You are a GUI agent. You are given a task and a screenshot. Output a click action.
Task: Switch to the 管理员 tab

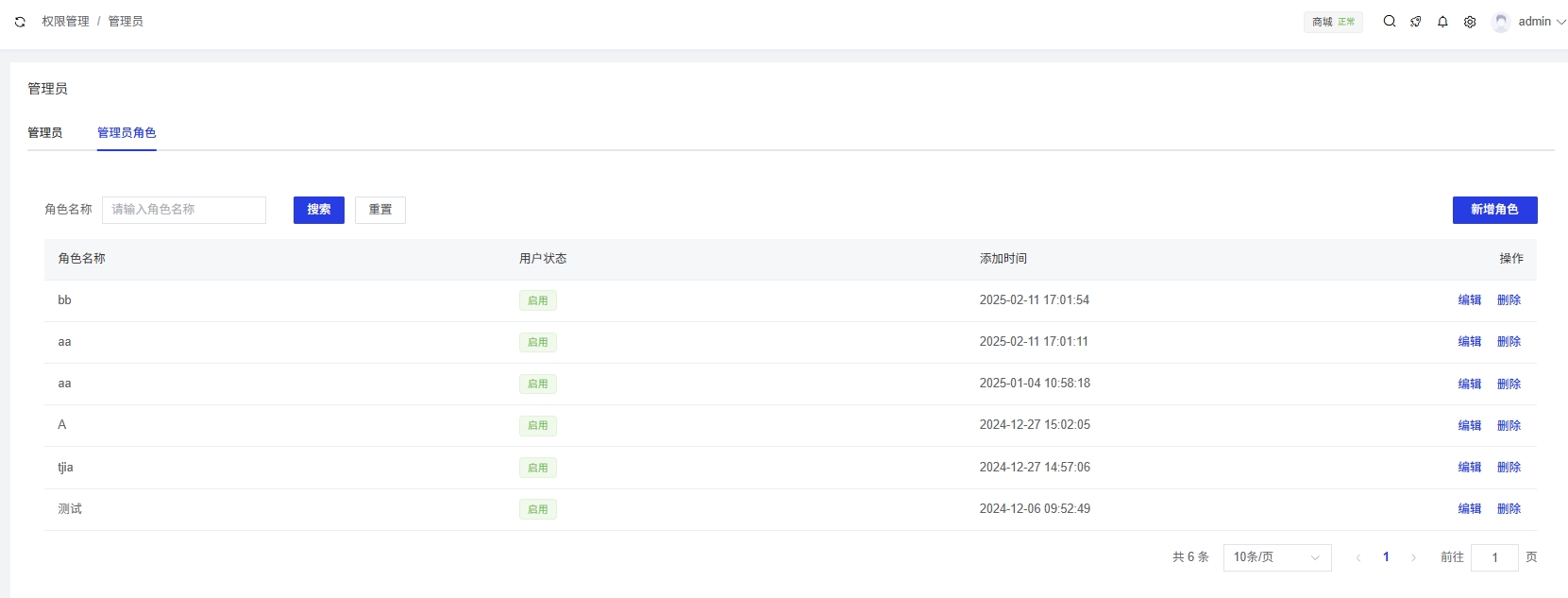[44, 133]
